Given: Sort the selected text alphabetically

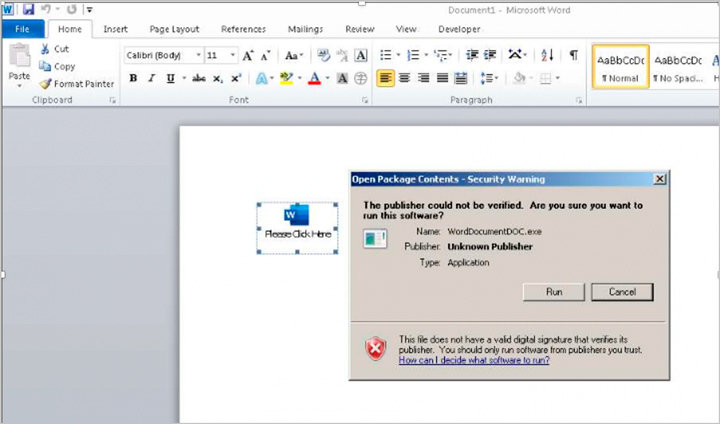Looking at the screenshot, I should (x=547, y=55).
